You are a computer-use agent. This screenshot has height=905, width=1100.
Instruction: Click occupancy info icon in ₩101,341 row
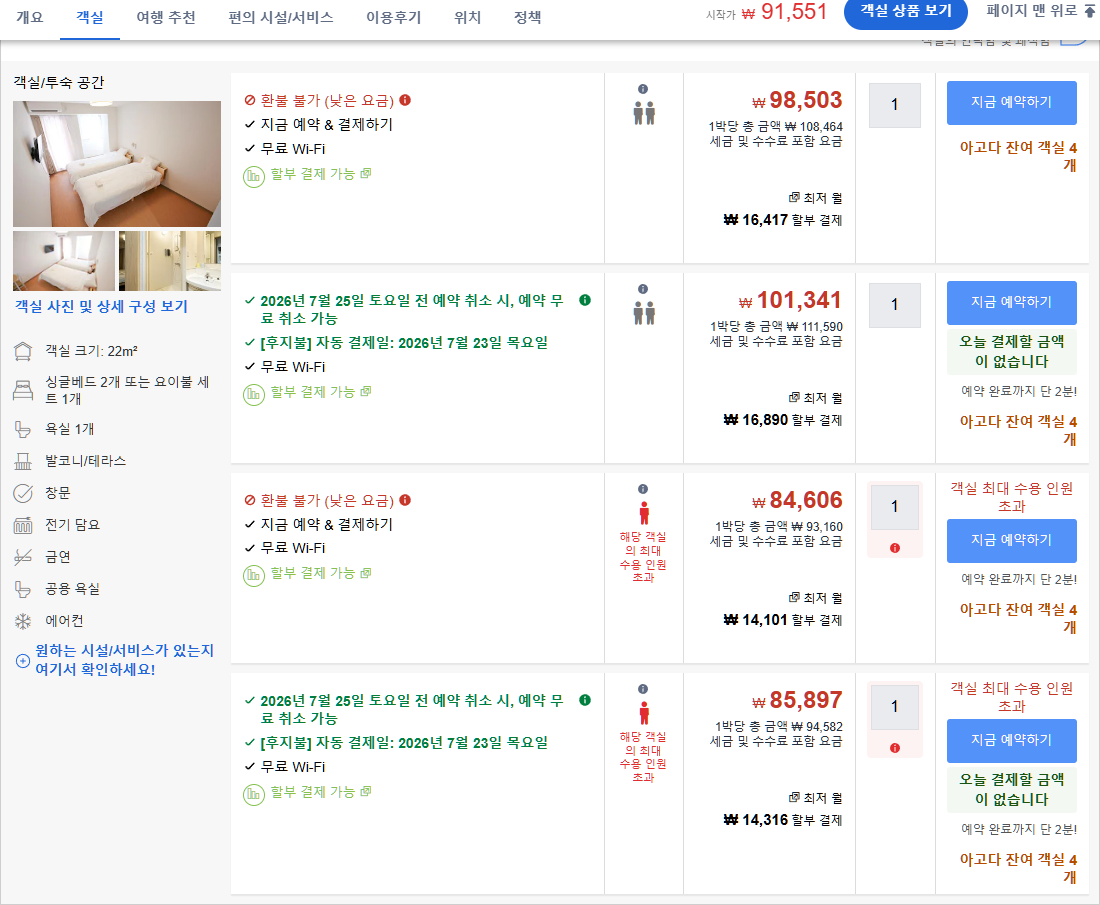(x=643, y=289)
